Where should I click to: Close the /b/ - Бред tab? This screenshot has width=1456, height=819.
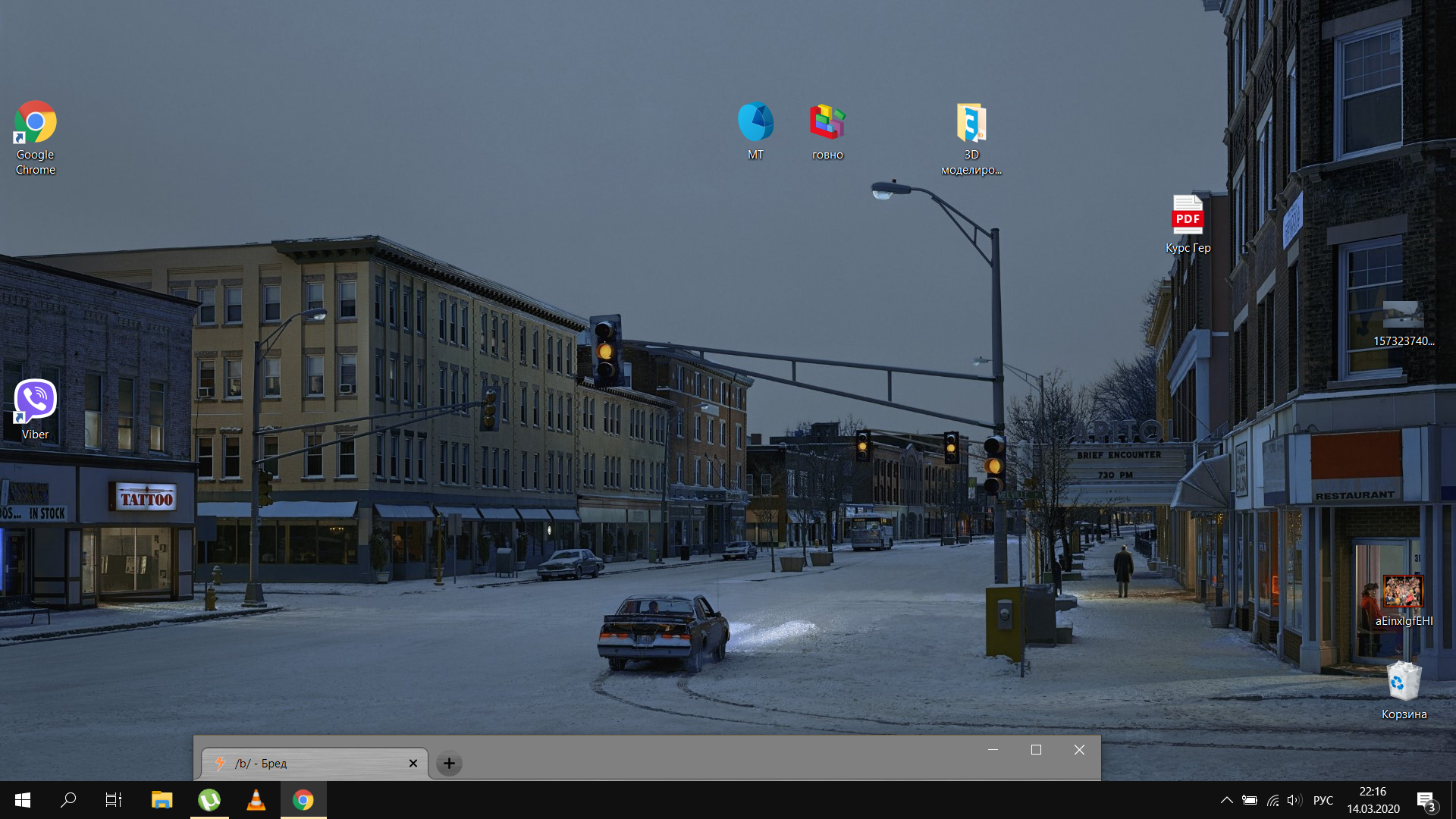click(x=413, y=764)
